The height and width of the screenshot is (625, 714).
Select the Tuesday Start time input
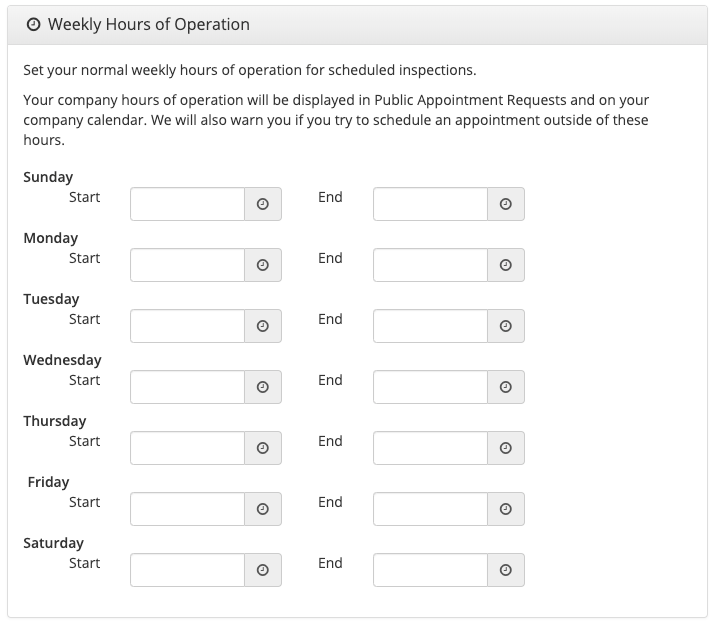point(188,326)
